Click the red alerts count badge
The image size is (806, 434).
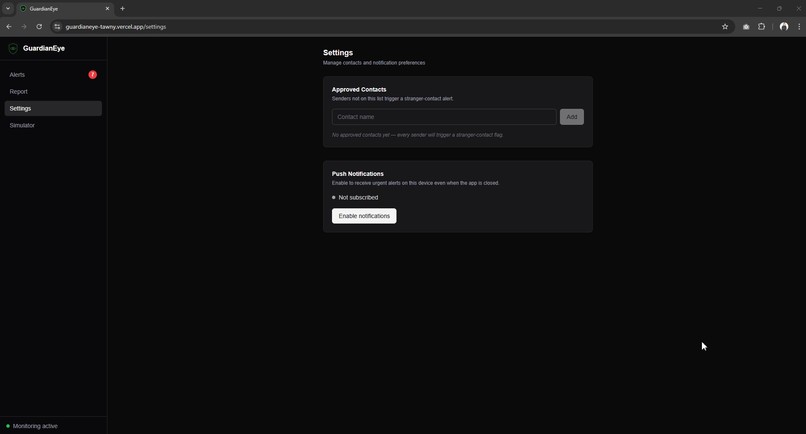click(93, 75)
